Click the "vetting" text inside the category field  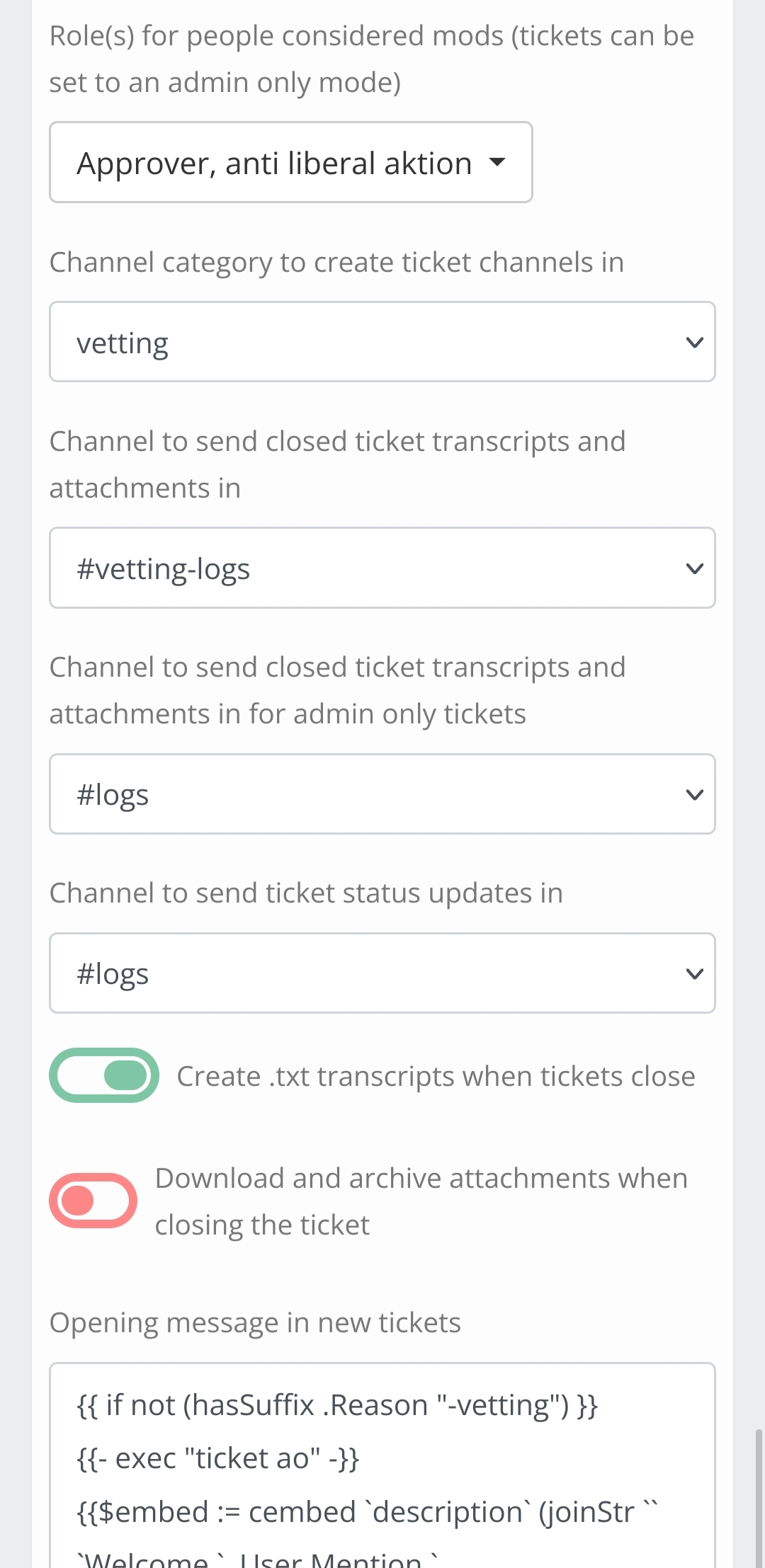click(123, 342)
